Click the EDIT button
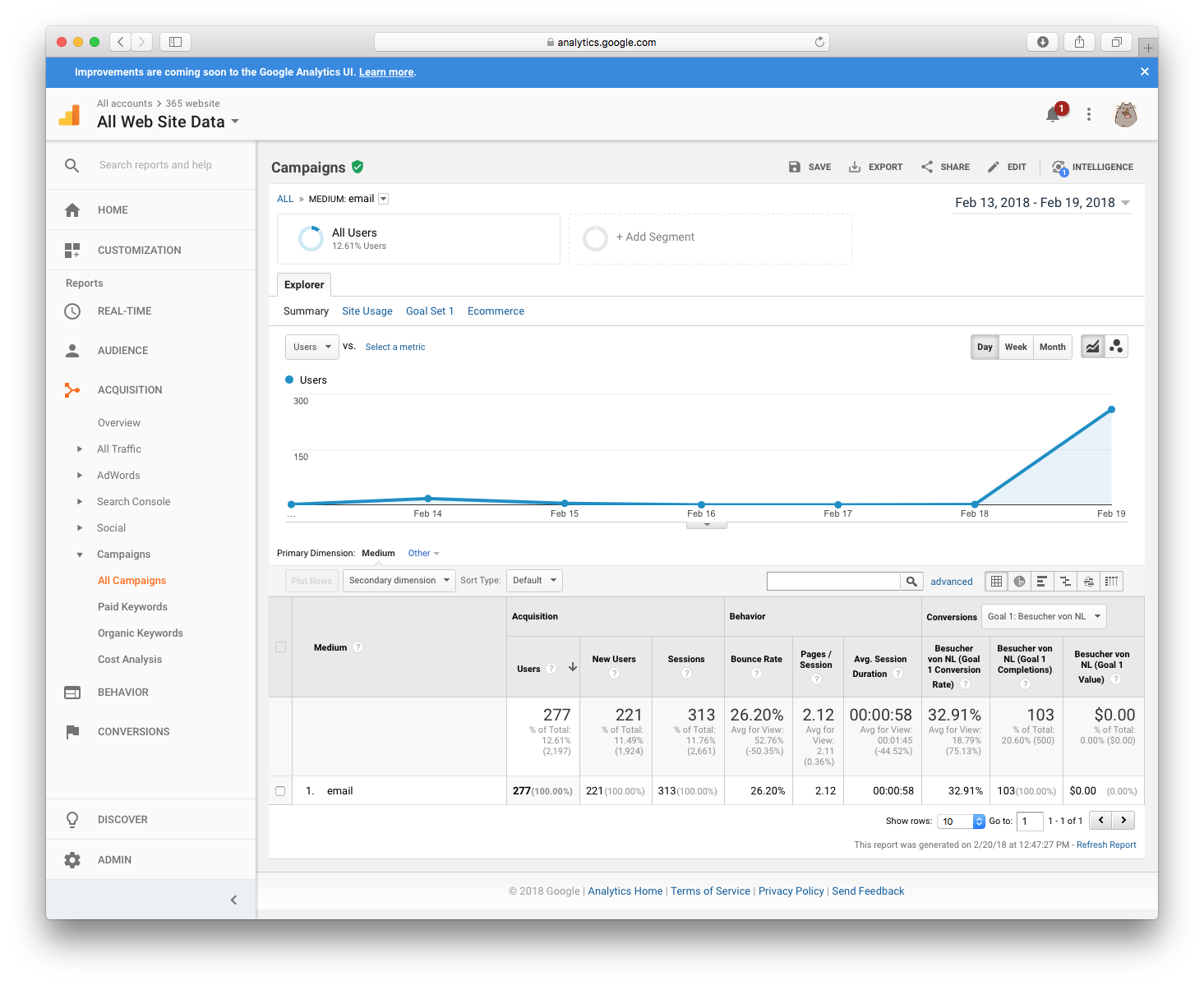Screen dimensions: 1204x985 click(x=1007, y=167)
